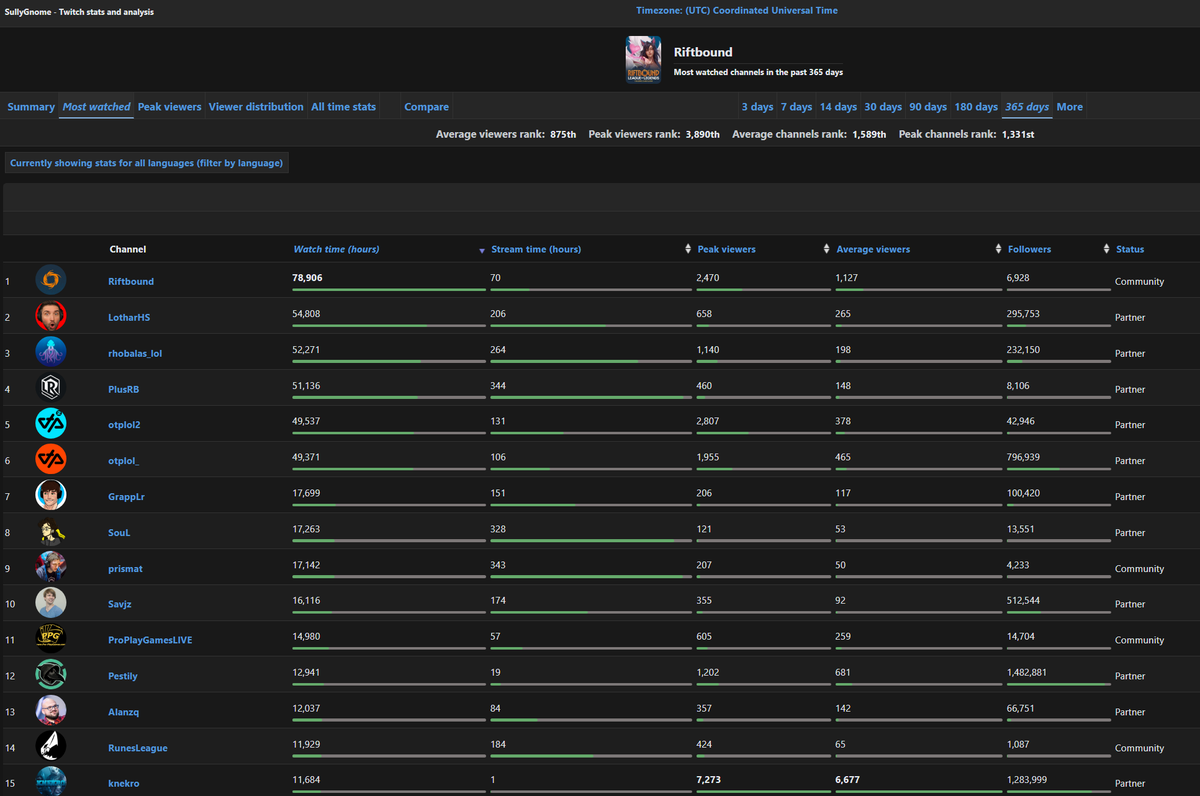Click PlusRB channel avatar
Screen dimensions: 1200x796
click(x=51, y=389)
